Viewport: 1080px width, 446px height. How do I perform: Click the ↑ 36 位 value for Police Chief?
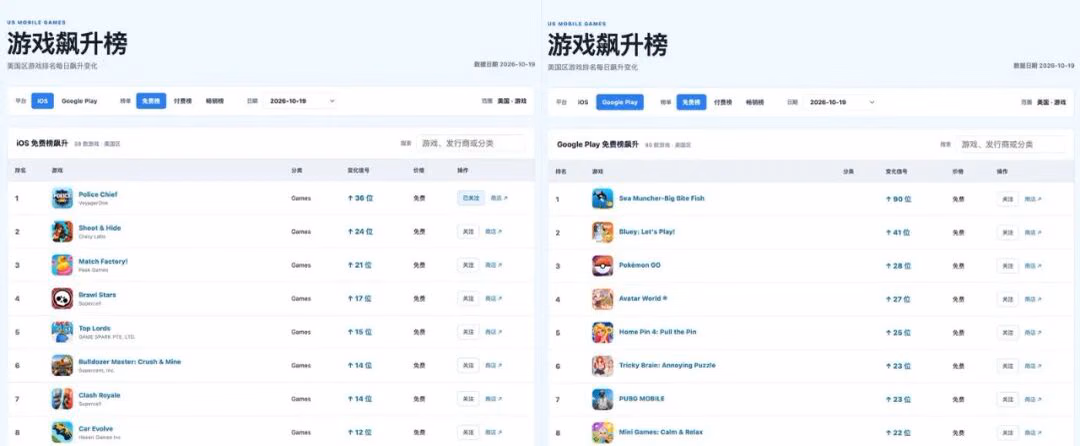360,198
